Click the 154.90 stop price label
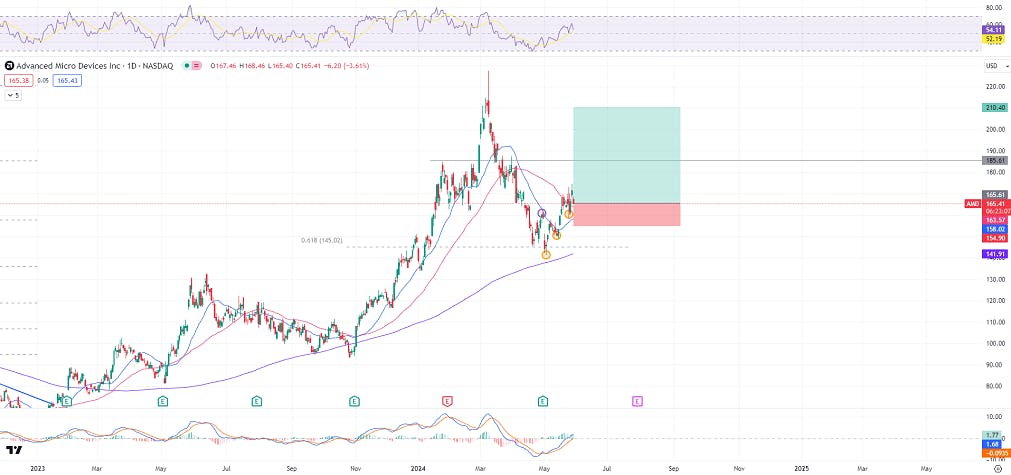Screen dimensions: 1011x475 pos(994,238)
